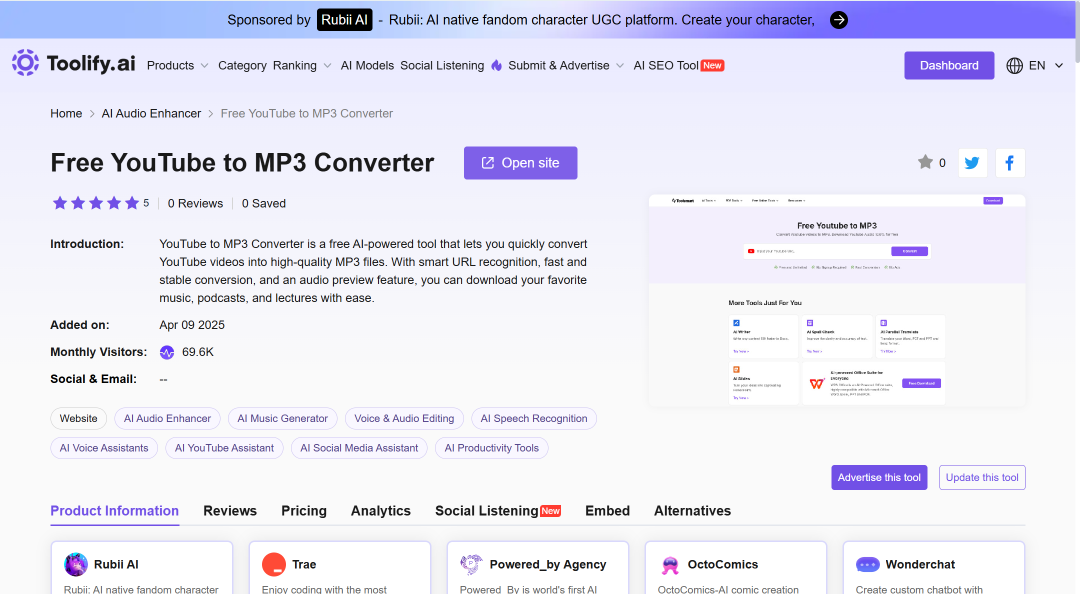Expand the Ranking dropdown chevron
The width and height of the screenshot is (1080, 594).
click(327, 65)
